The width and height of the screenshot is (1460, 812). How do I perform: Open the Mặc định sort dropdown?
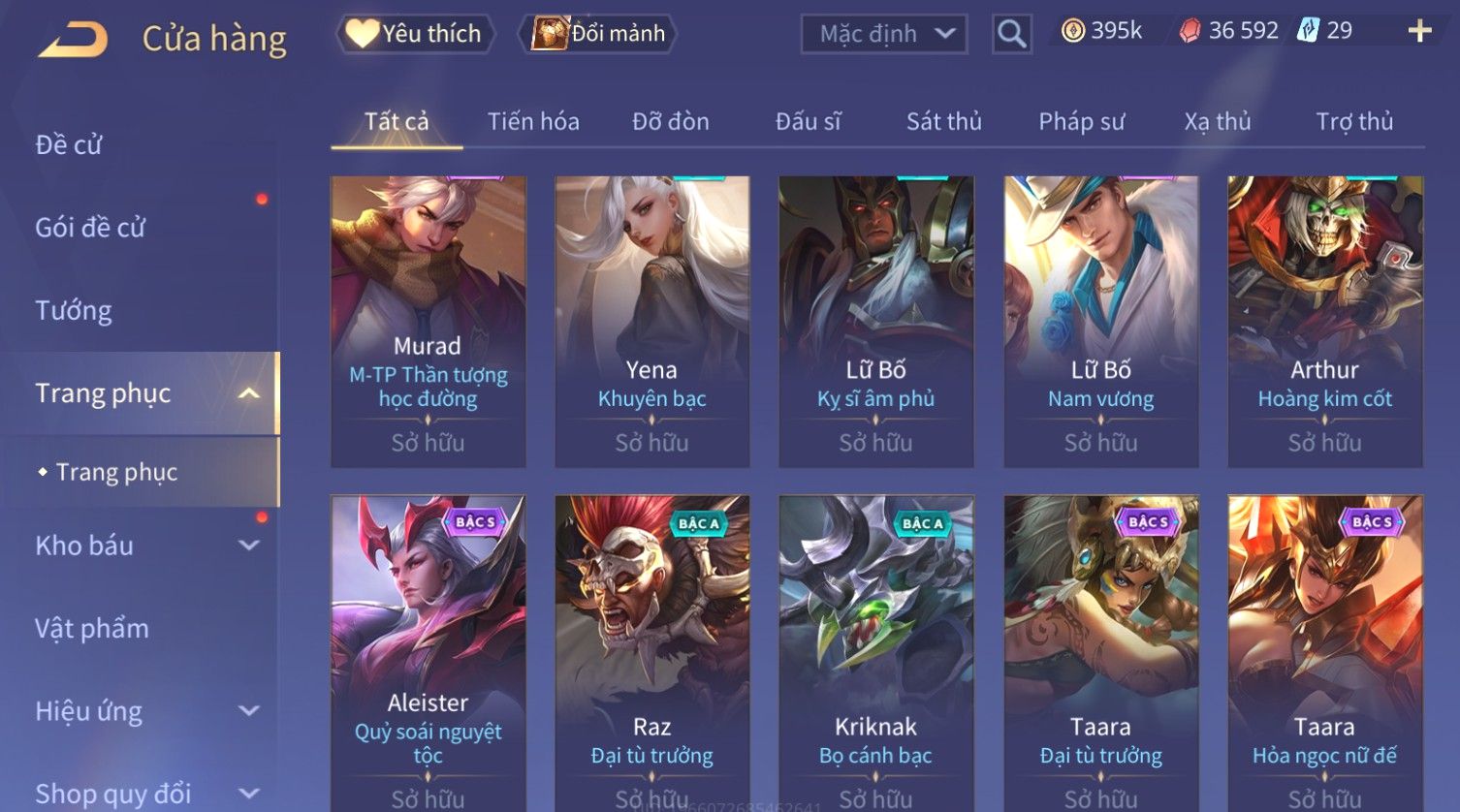883,34
